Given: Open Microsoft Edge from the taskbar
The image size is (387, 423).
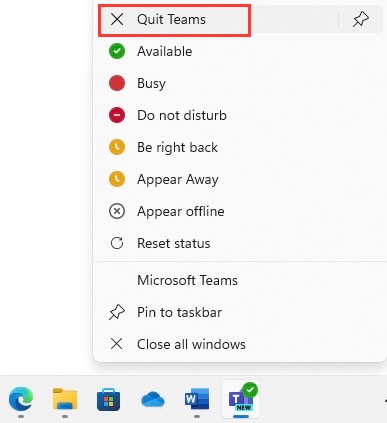Looking at the screenshot, I should pos(21,399).
